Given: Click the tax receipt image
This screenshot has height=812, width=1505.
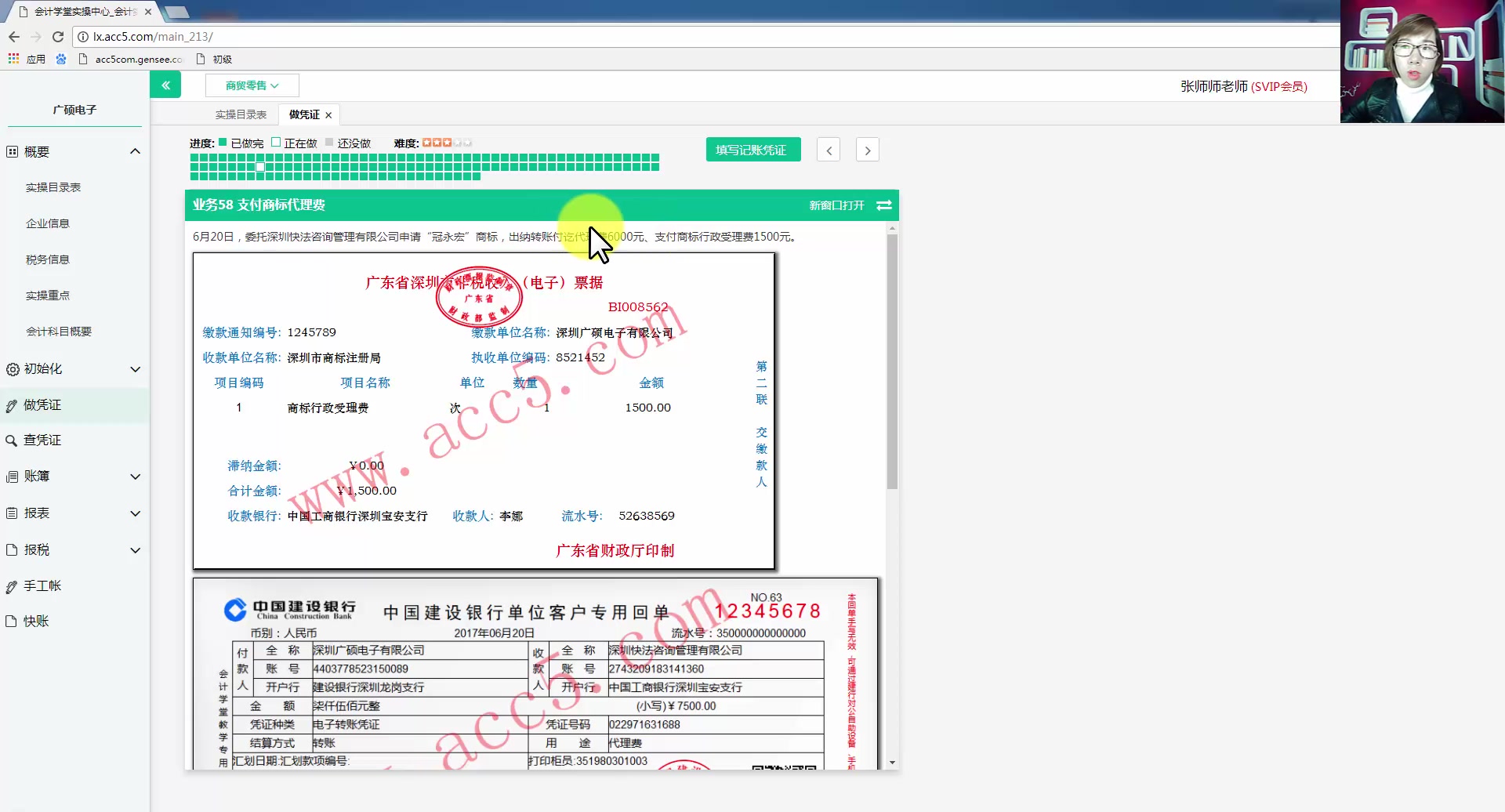Looking at the screenshot, I should tap(484, 411).
